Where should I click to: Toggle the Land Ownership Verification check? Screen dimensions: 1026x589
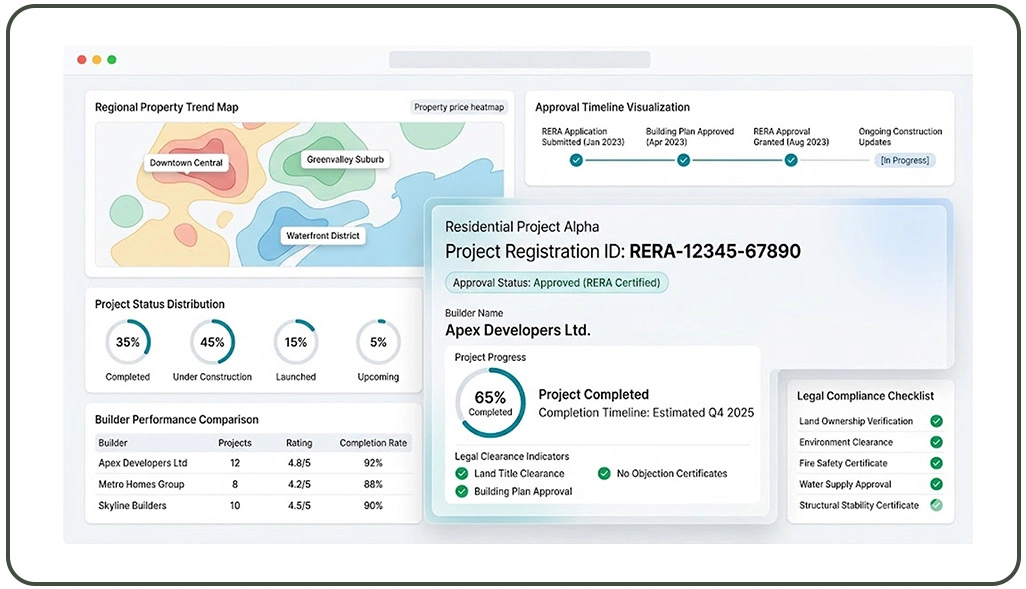pyautogui.click(x=936, y=421)
